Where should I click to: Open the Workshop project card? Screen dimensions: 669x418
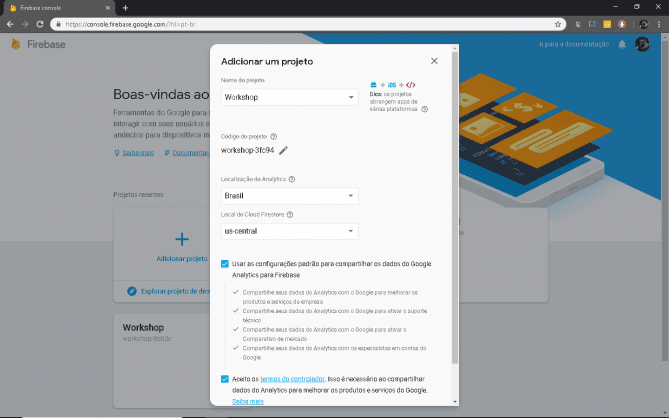pyautogui.click(x=162, y=360)
